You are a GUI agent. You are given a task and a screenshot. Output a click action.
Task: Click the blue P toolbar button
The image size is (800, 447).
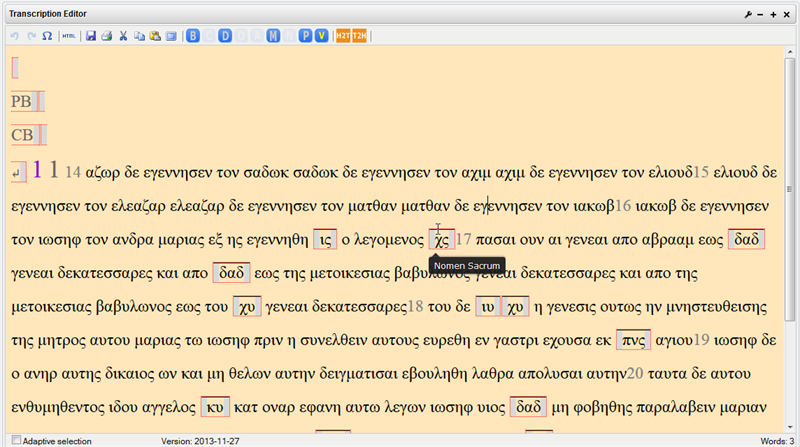click(x=306, y=36)
